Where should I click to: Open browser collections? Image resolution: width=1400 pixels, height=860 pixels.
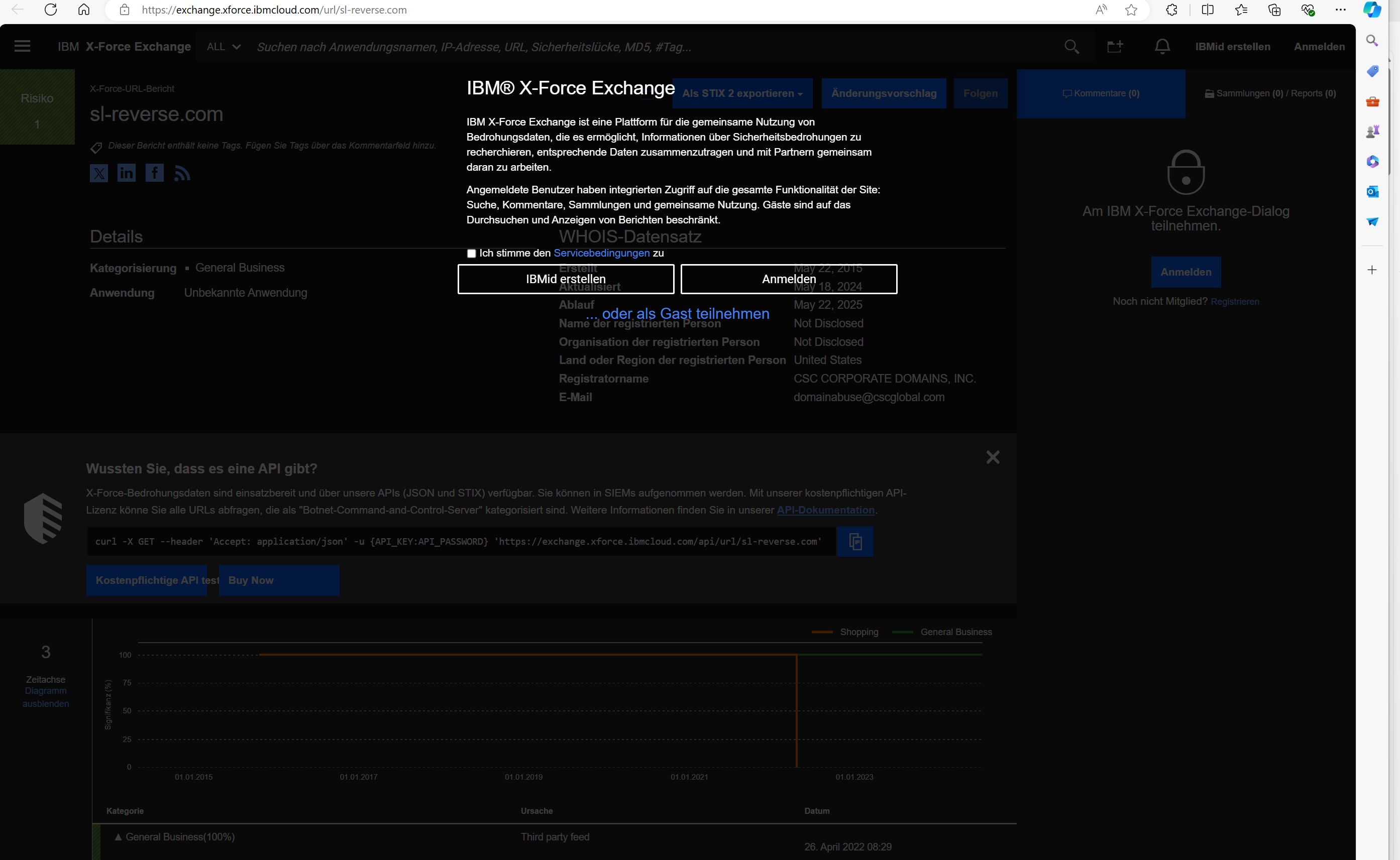point(1275,10)
